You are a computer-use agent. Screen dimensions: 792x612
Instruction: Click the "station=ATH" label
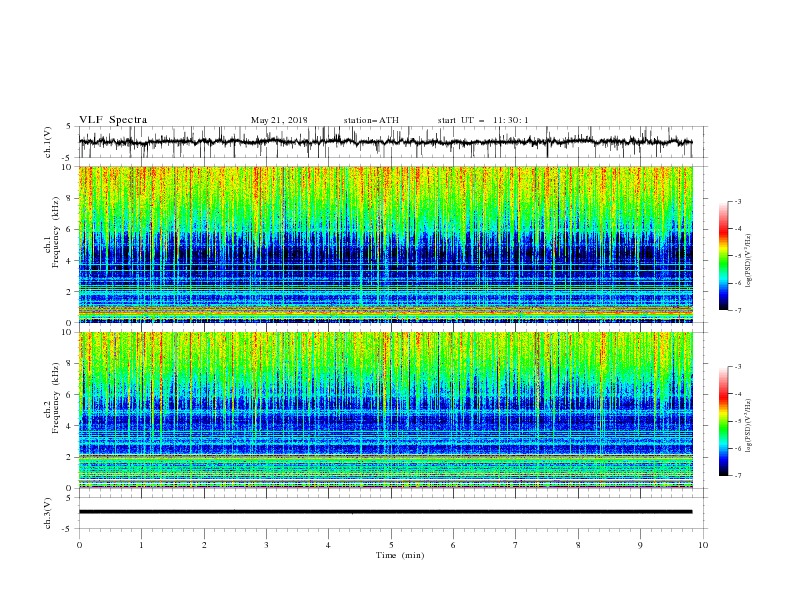pos(371,120)
